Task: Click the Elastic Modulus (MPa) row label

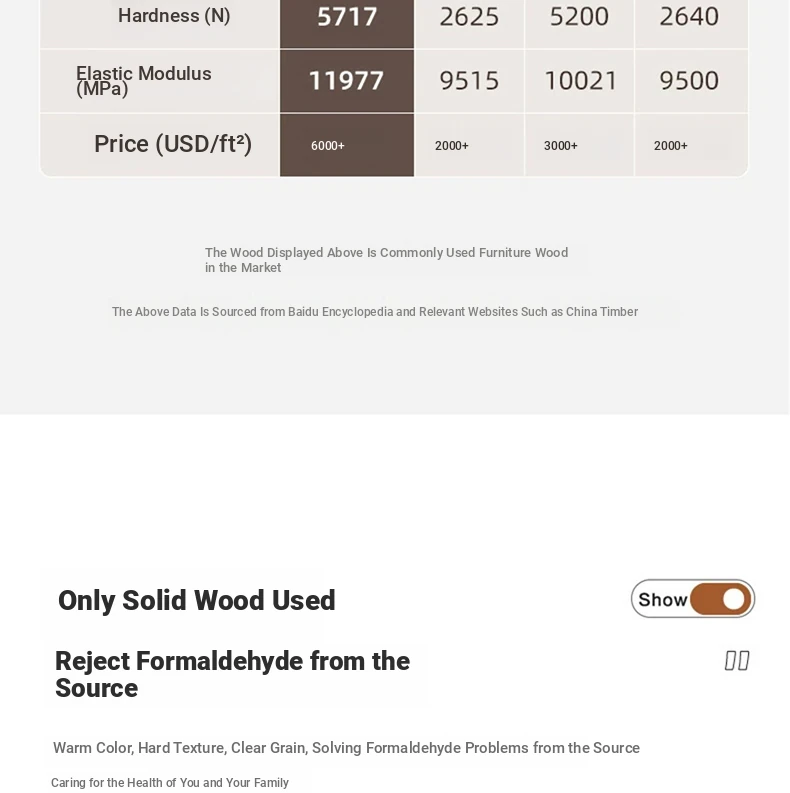Action: tap(144, 81)
